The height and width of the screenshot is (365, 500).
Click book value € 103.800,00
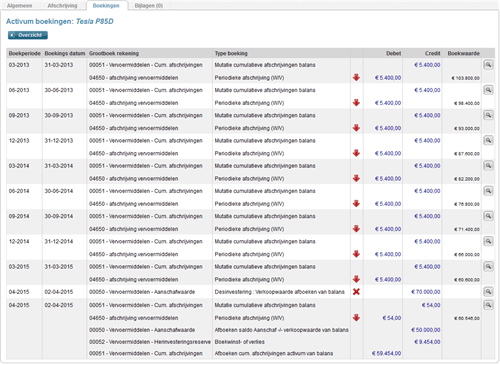(x=466, y=78)
